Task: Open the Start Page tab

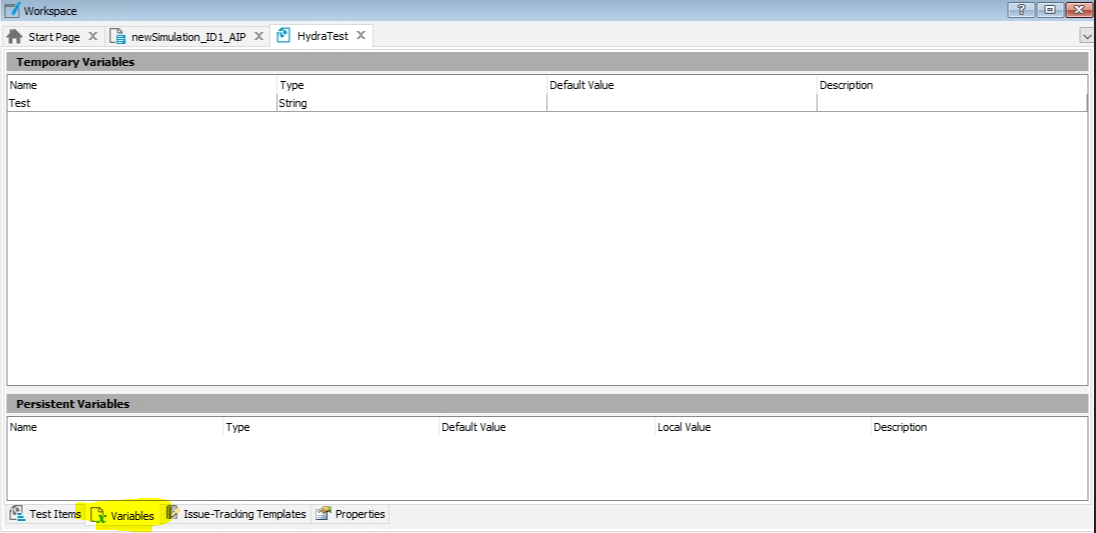Action: pyautogui.click(x=54, y=36)
